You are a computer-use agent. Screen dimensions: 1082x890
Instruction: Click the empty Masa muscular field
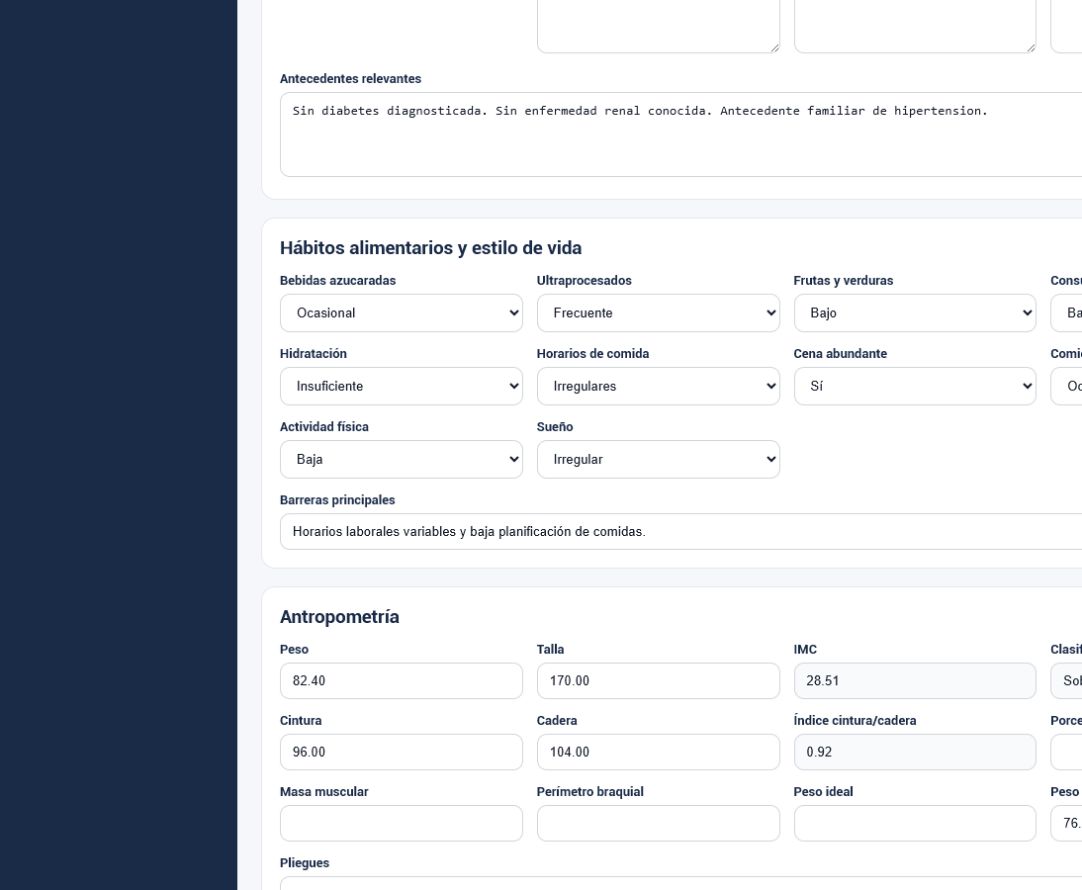[401, 823]
